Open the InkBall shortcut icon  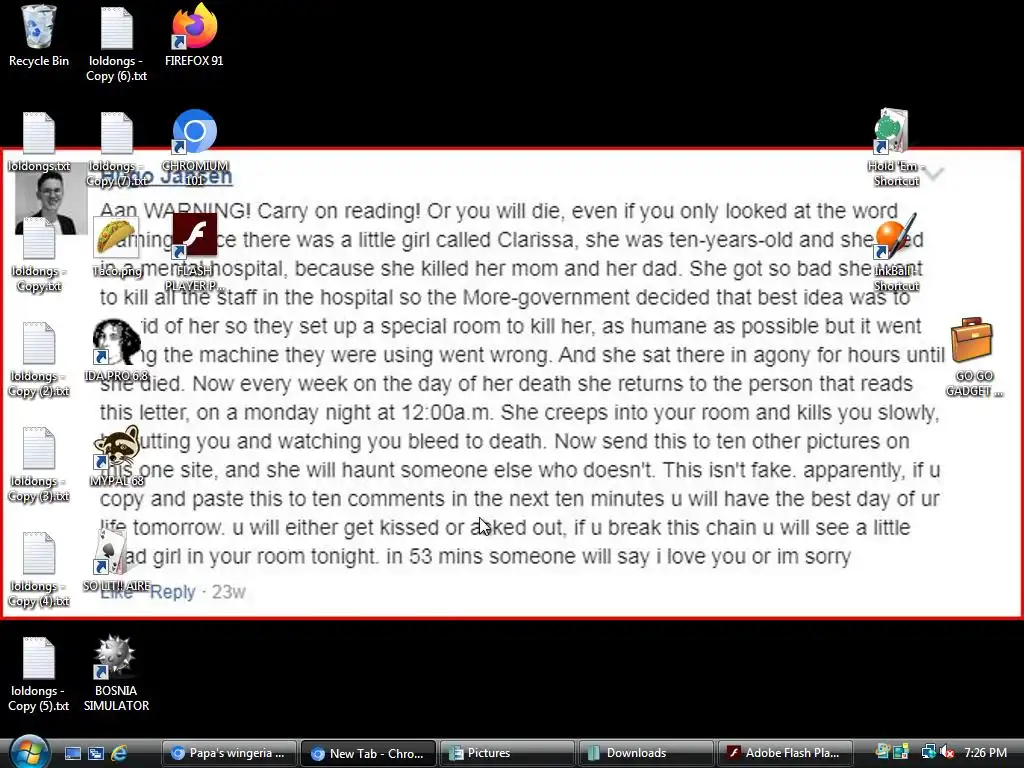(x=895, y=253)
